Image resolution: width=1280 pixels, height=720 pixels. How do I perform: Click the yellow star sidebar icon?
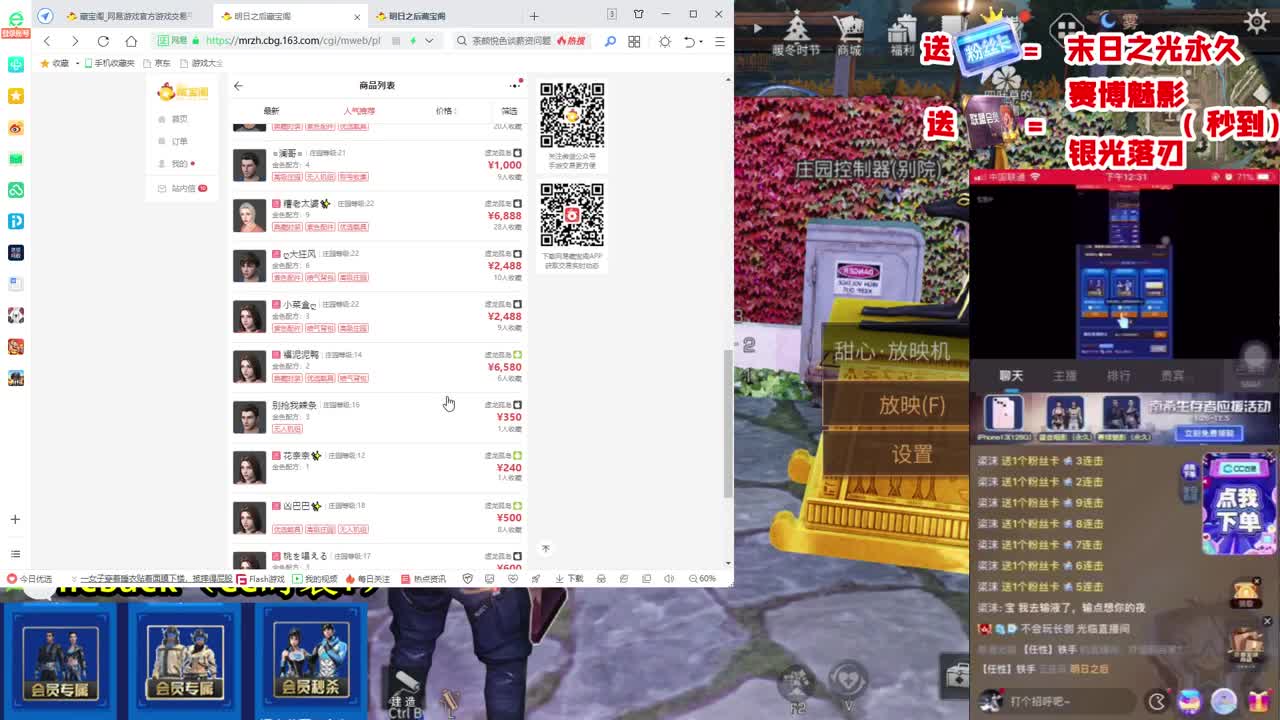(16, 96)
